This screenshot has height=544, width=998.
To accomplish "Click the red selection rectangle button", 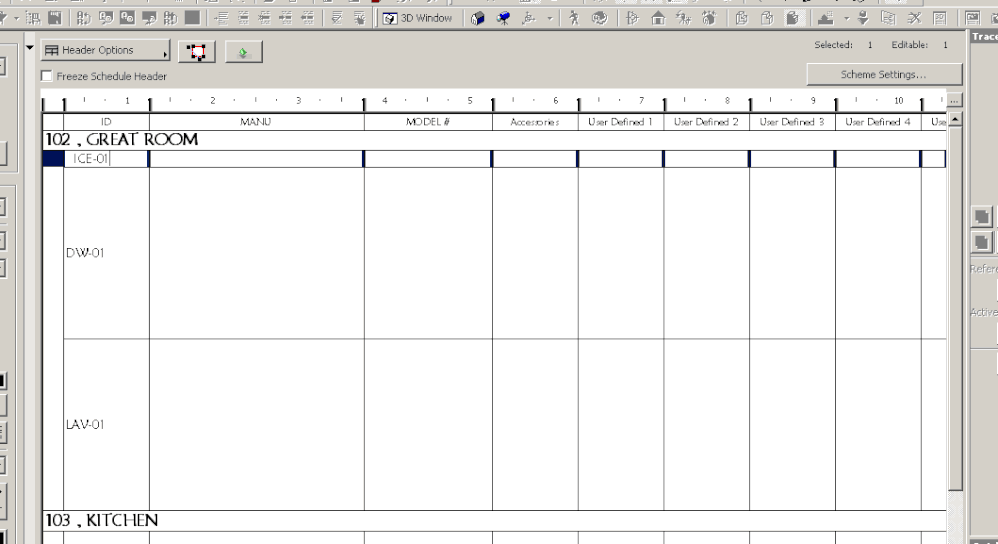I will (197, 52).
